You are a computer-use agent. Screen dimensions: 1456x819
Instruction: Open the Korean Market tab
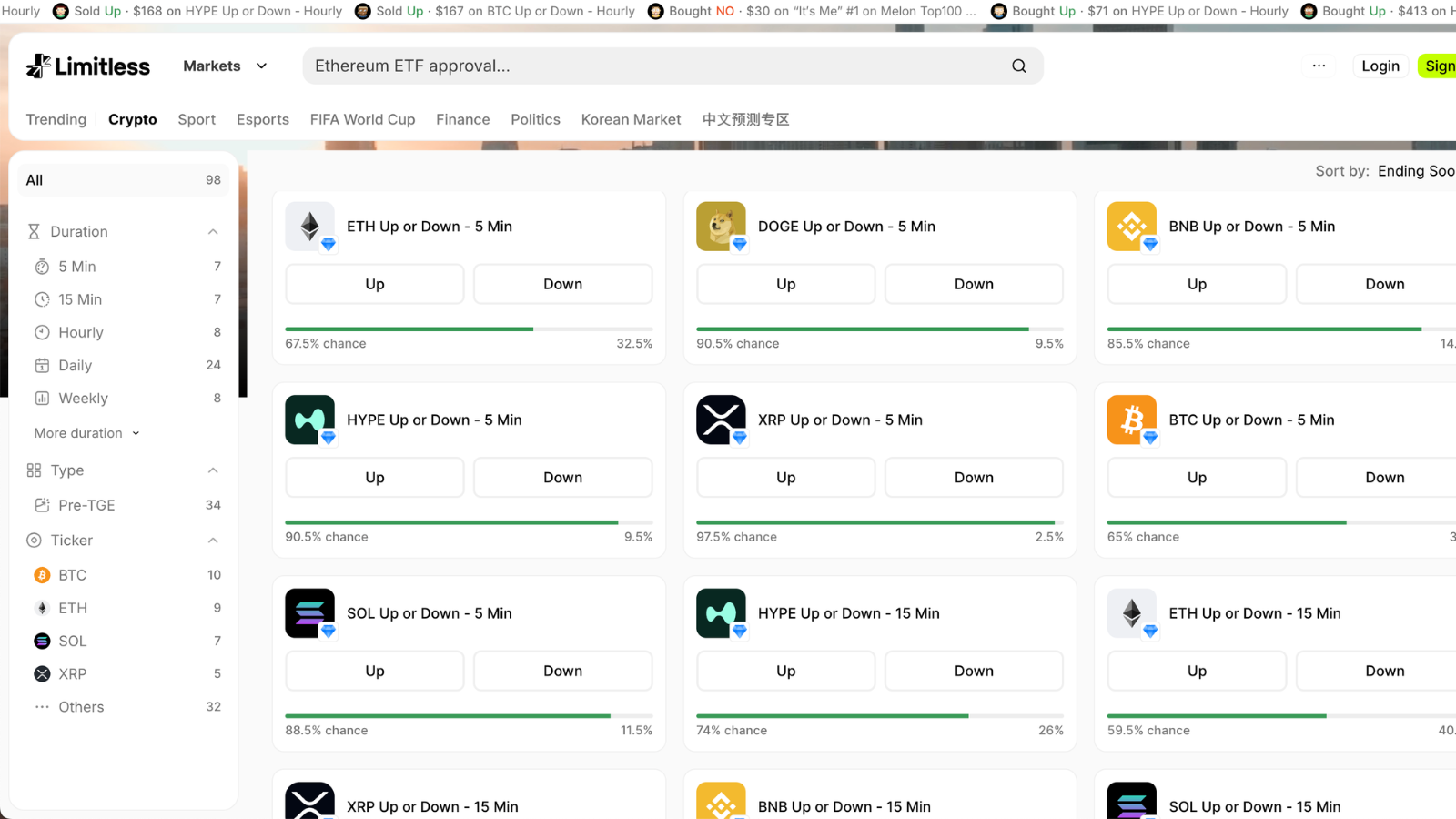click(631, 119)
